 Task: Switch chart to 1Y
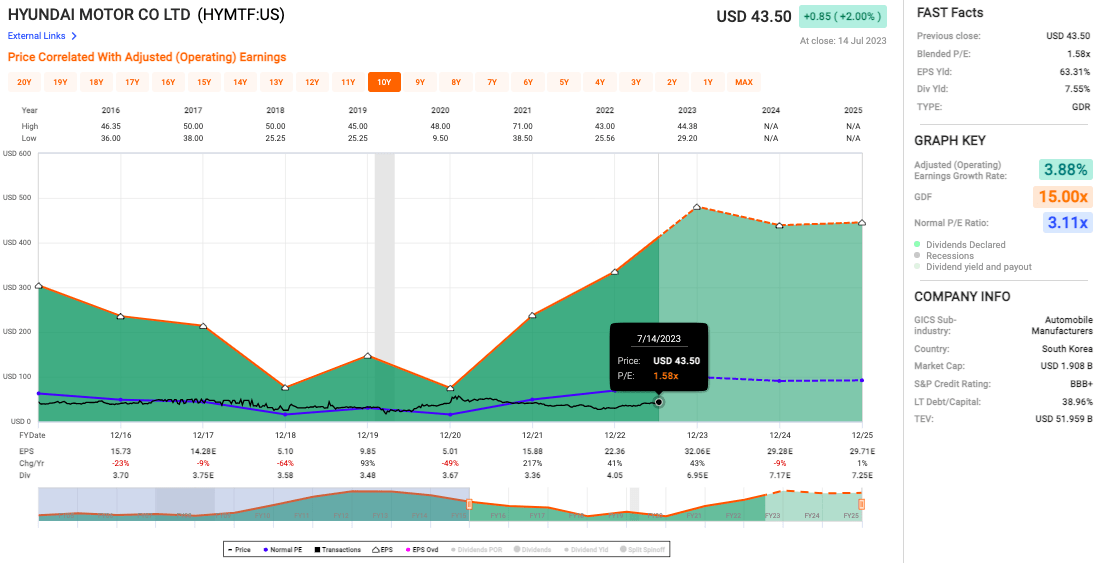point(708,82)
